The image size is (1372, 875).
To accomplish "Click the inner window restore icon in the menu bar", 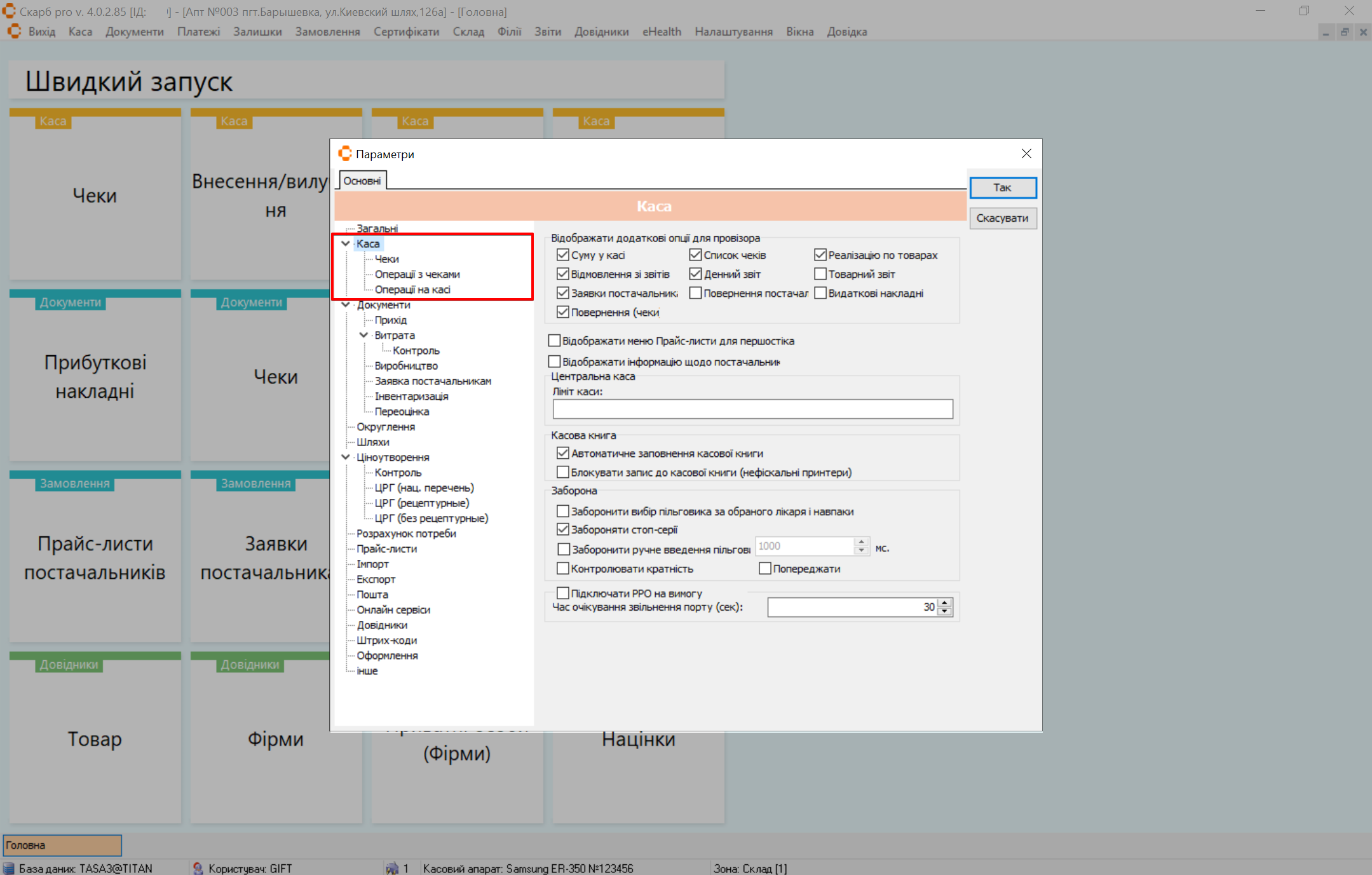I will (x=1345, y=32).
